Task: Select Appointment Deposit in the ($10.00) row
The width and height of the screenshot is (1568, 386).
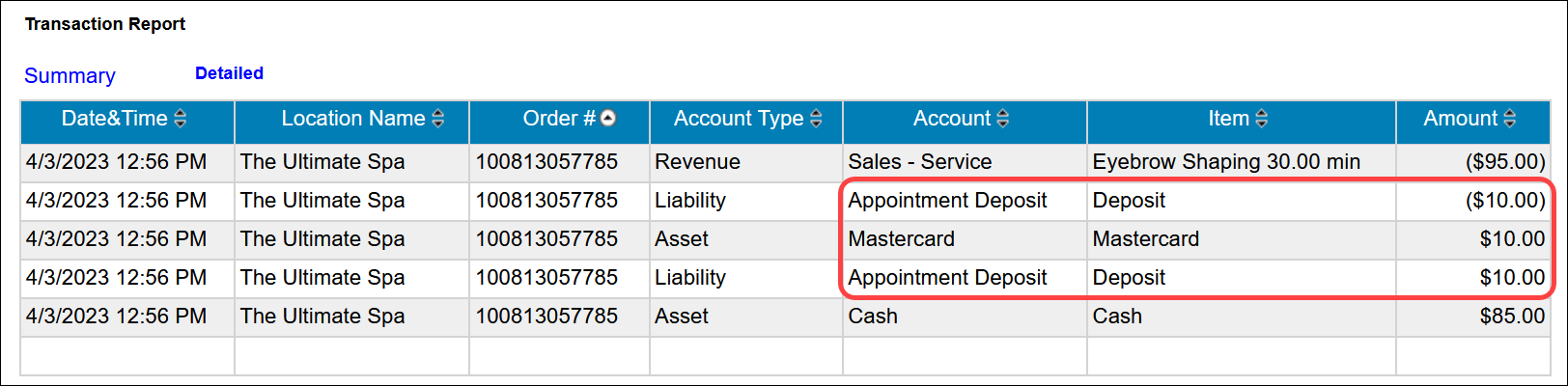Action: (965, 201)
